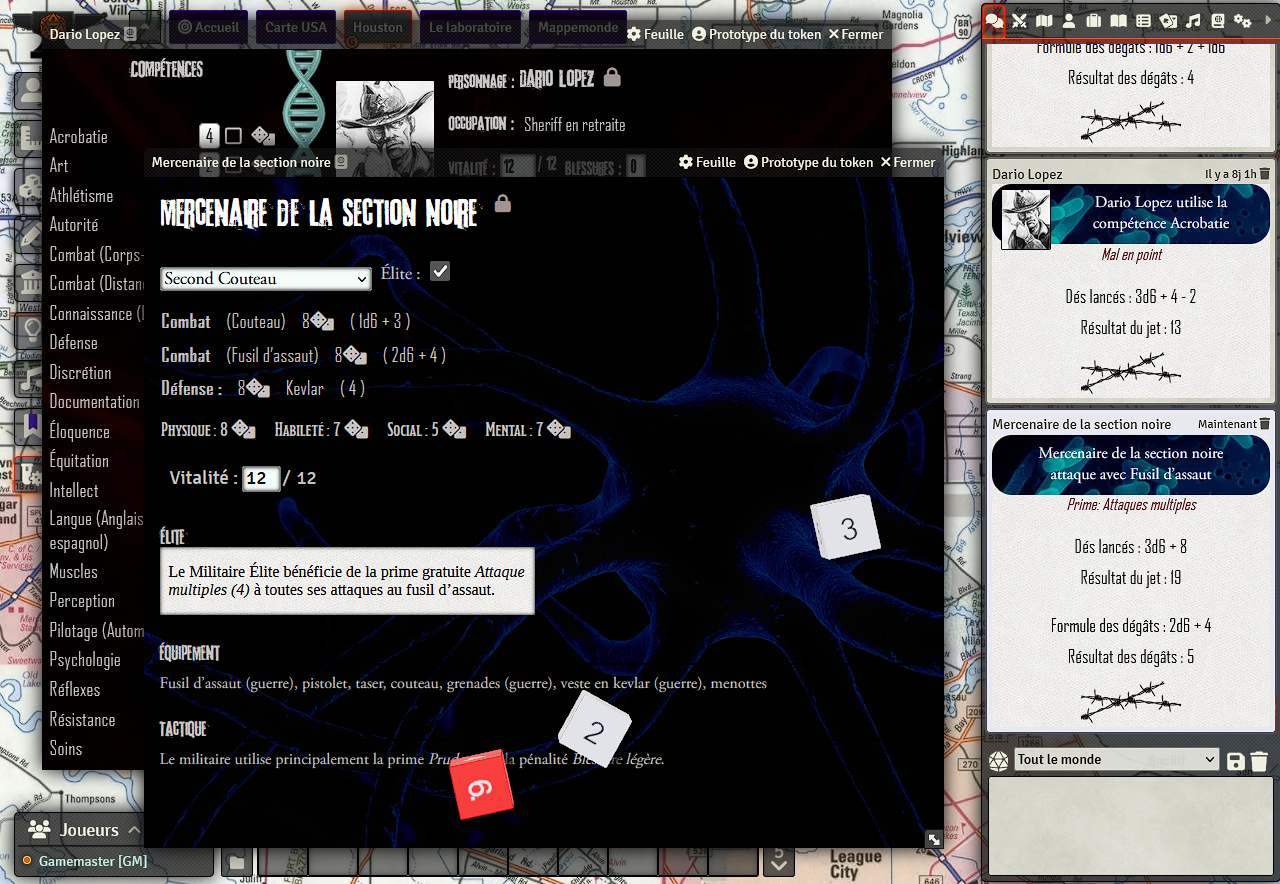Image resolution: width=1280 pixels, height=884 pixels.
Task: Delete the Mercenaire chat message with trash icon
Action: (x=1264, y=424)
